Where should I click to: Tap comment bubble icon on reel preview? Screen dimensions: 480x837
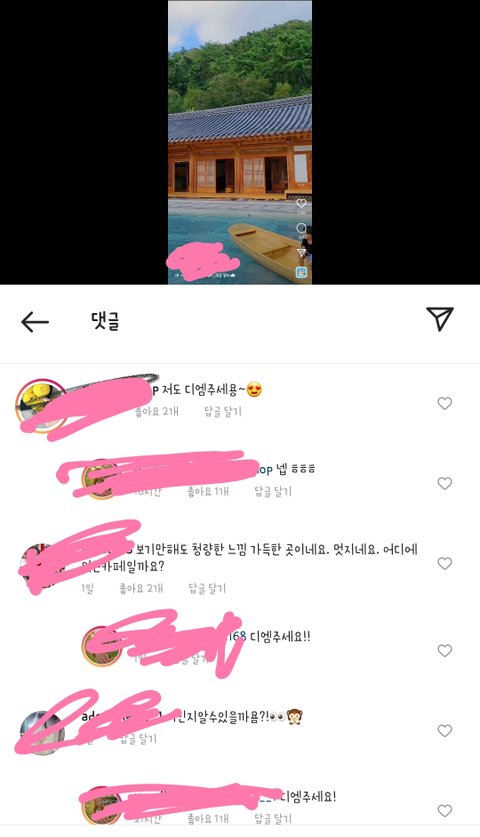(302, 228)
